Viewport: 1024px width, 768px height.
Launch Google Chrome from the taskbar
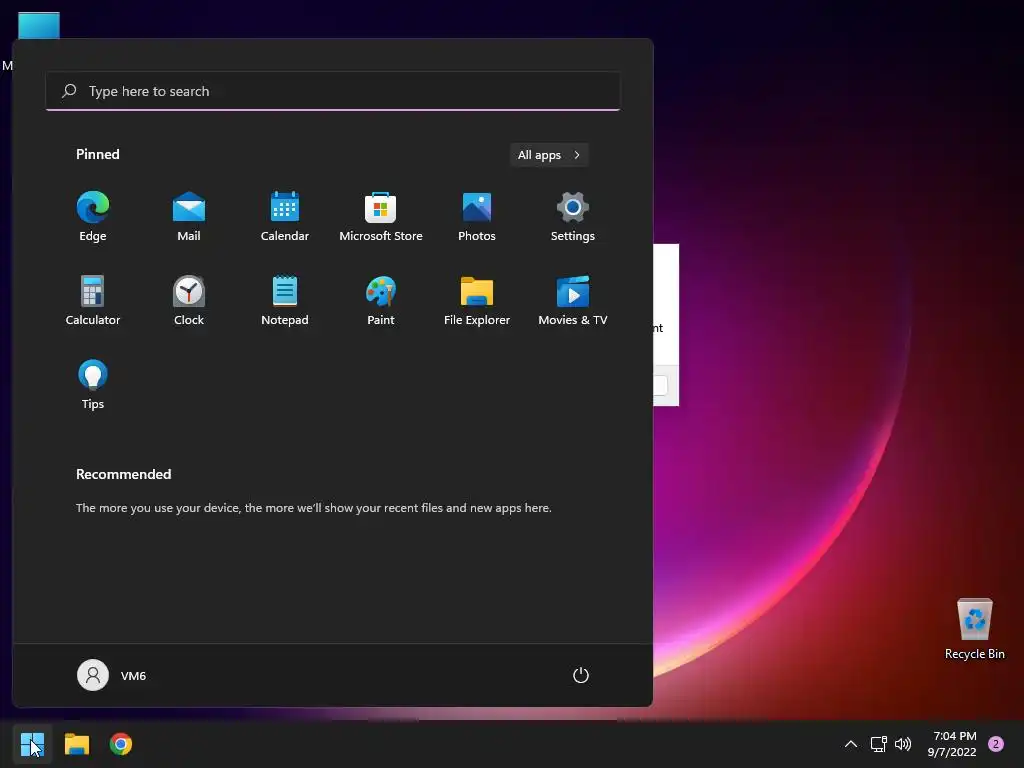pyautogui.click(x=121, y=744)
